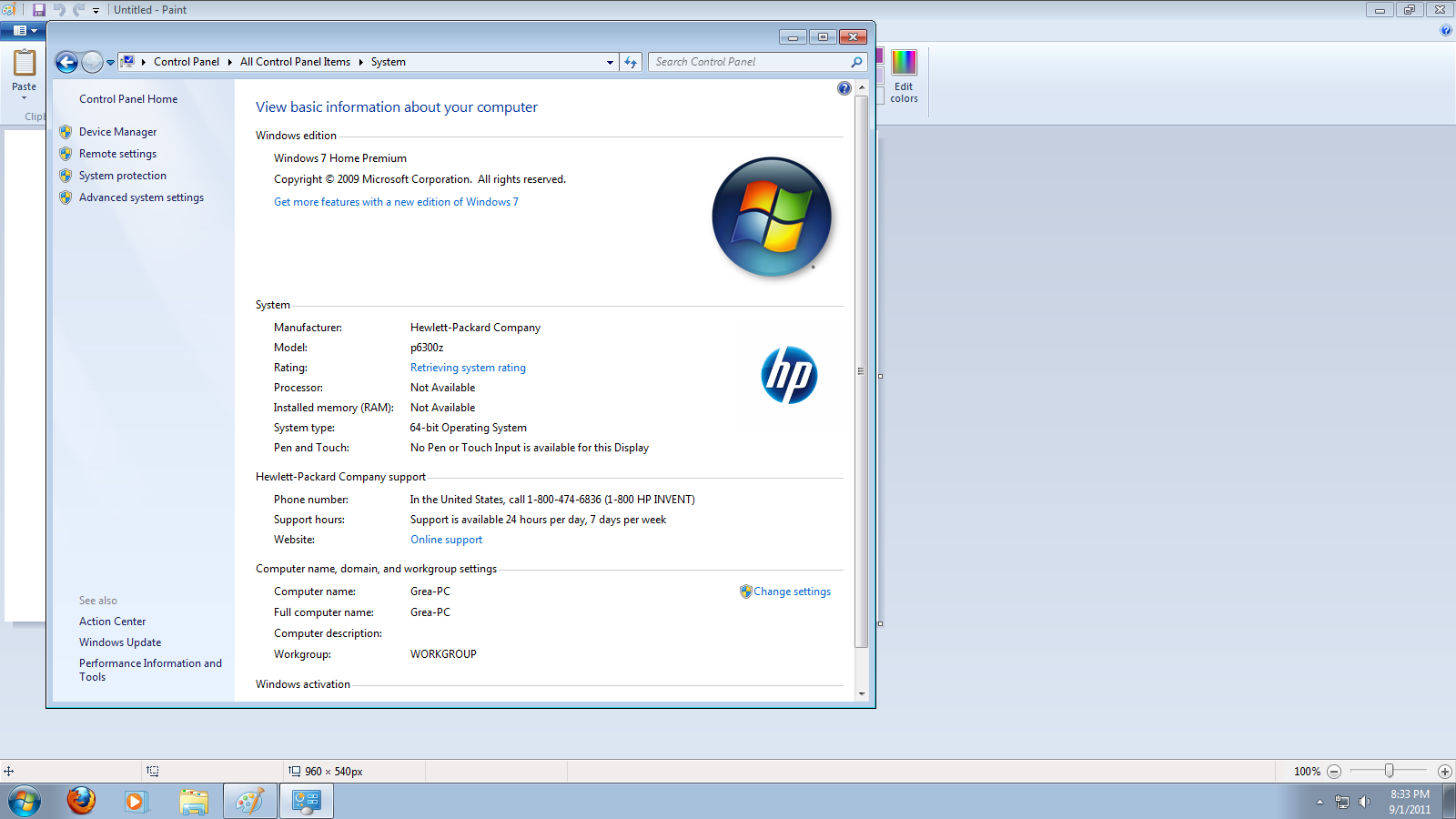Click the shield icon beside Remote settings
Image resolution: width=1456 pixels, height=819 pixels.
[66, 154]
